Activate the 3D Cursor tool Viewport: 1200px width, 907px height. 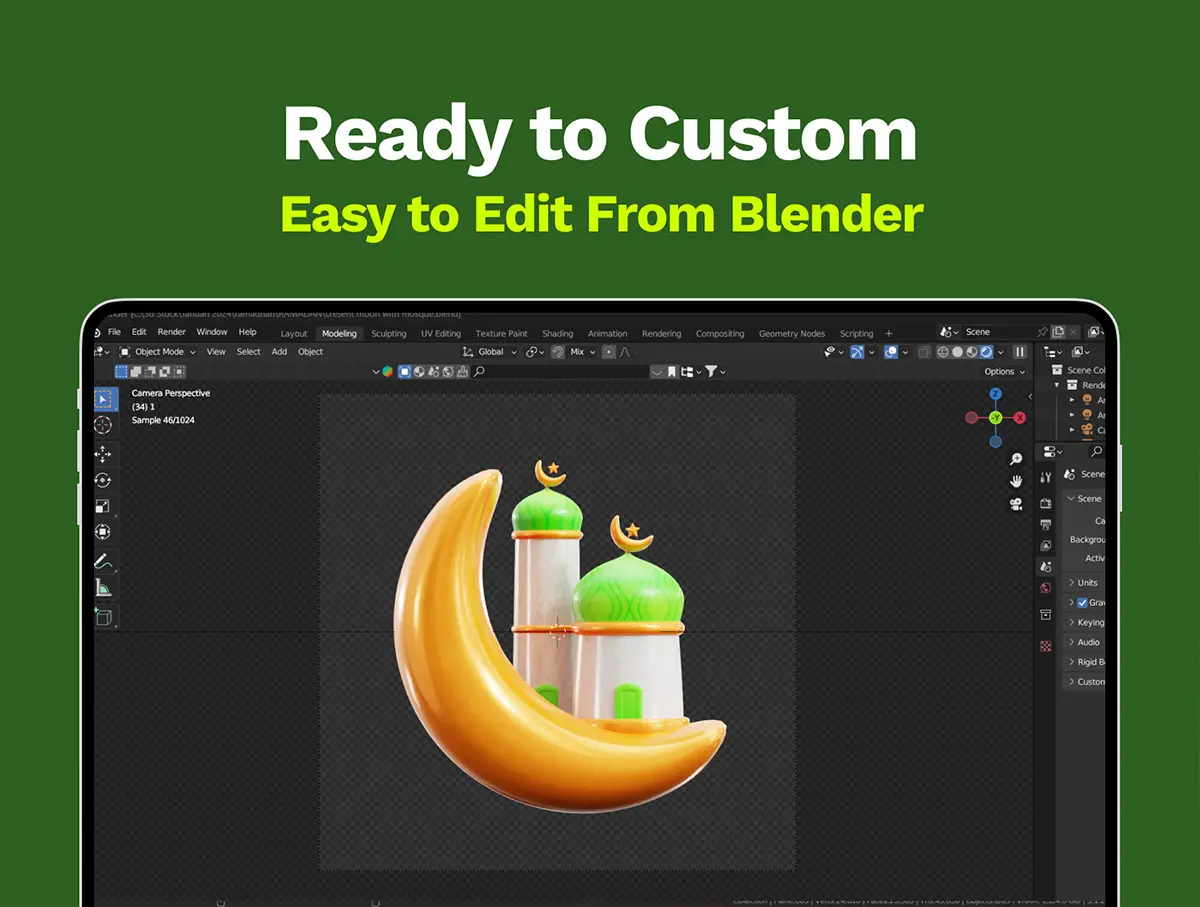coord(103,426)
